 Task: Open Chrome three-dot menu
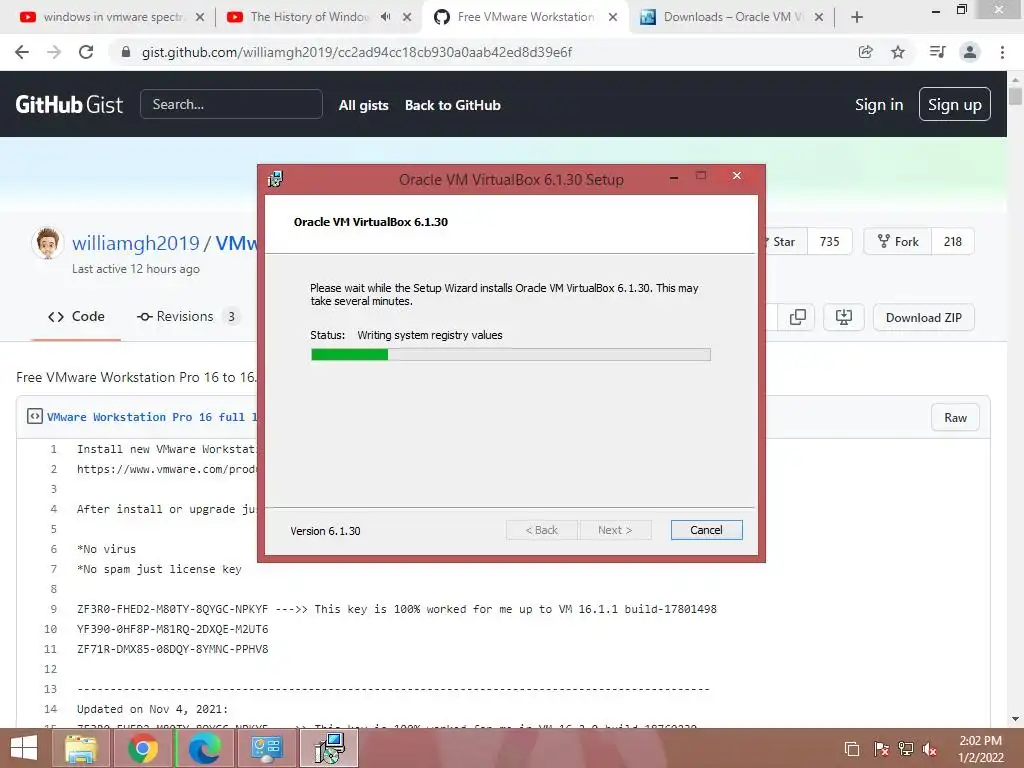[x=1002, y=52]
